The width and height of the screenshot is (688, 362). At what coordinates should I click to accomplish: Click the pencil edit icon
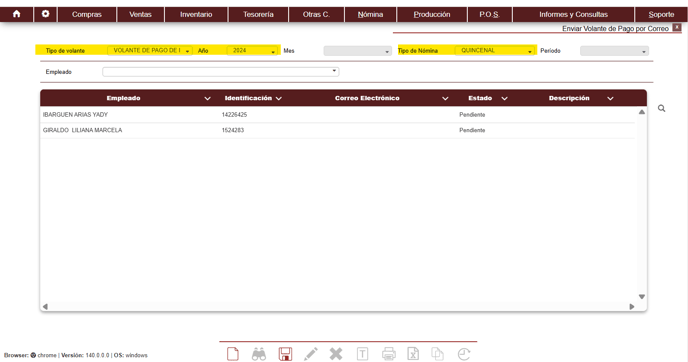pyautogui.click(x=311, y=354)
